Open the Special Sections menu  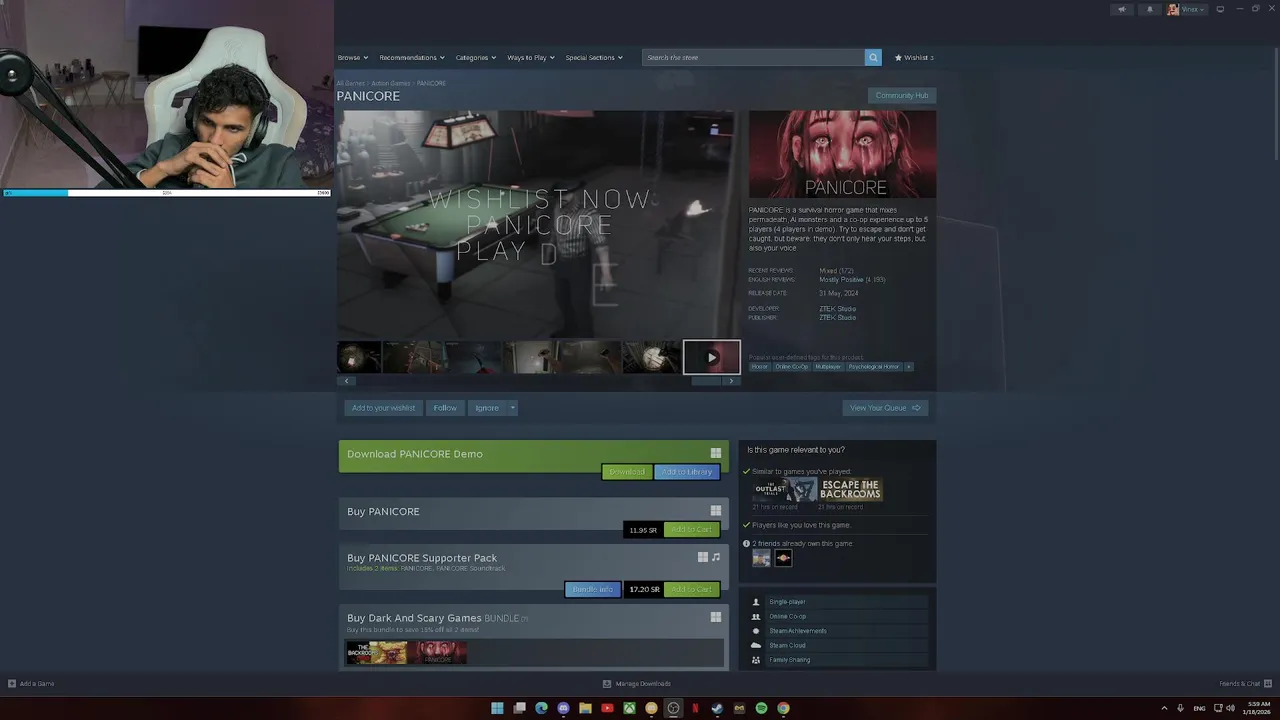point(594,57)
